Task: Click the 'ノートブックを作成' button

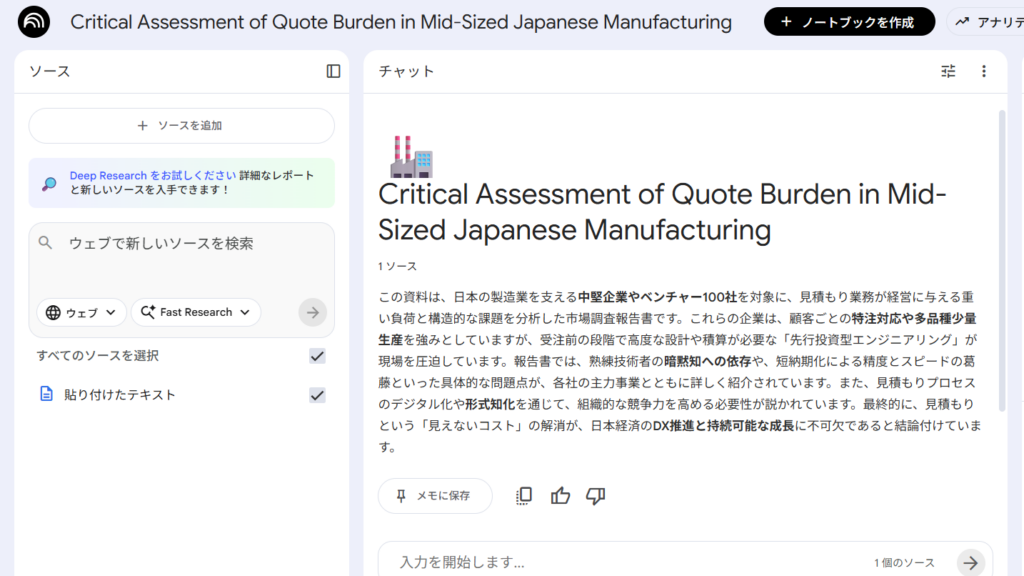Action: (x=849, y=22)
